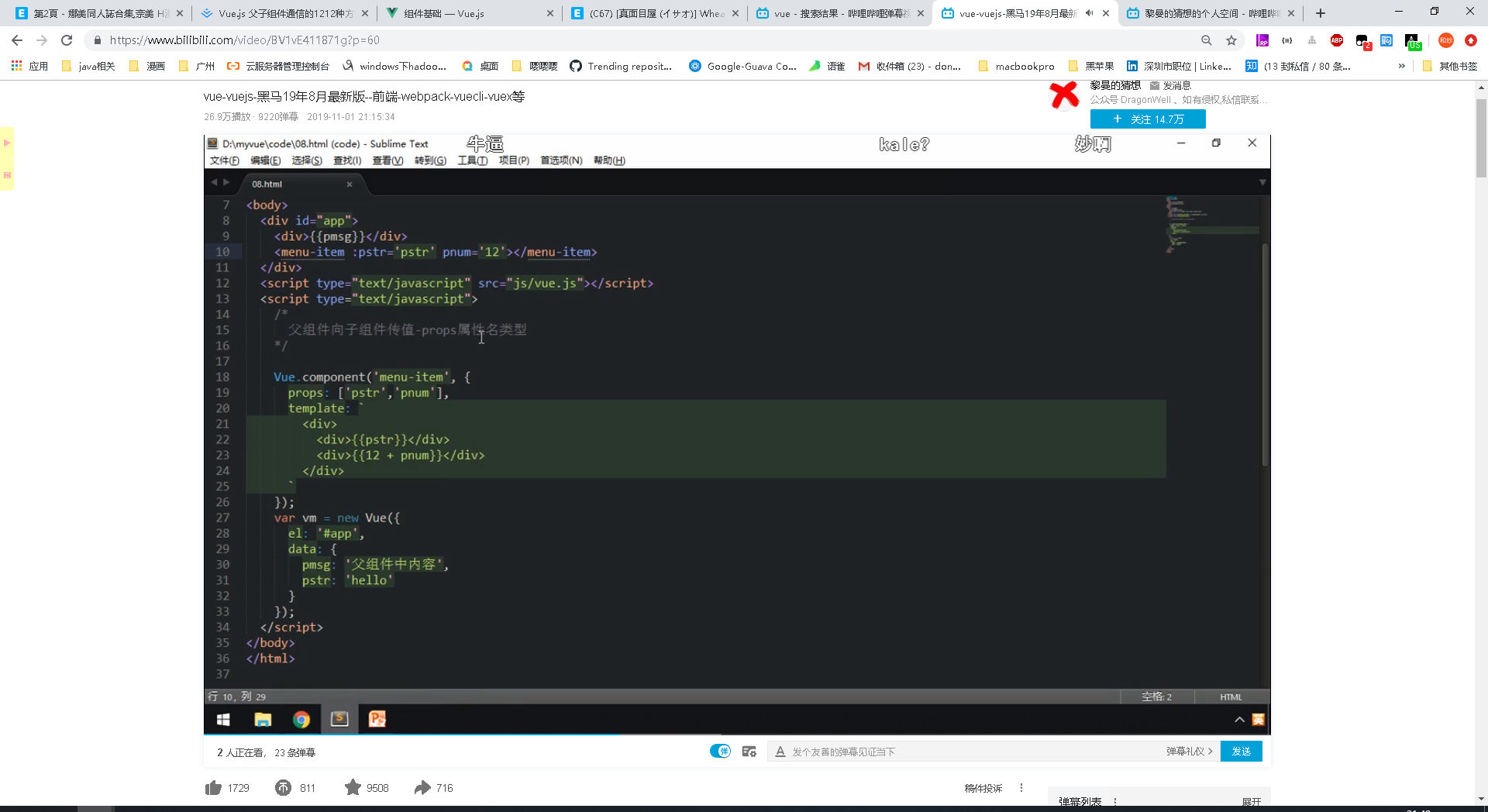Open the 文件(F) menu in Sublime
Viewport: 1488px width, 812px height.
coord(224,160)
